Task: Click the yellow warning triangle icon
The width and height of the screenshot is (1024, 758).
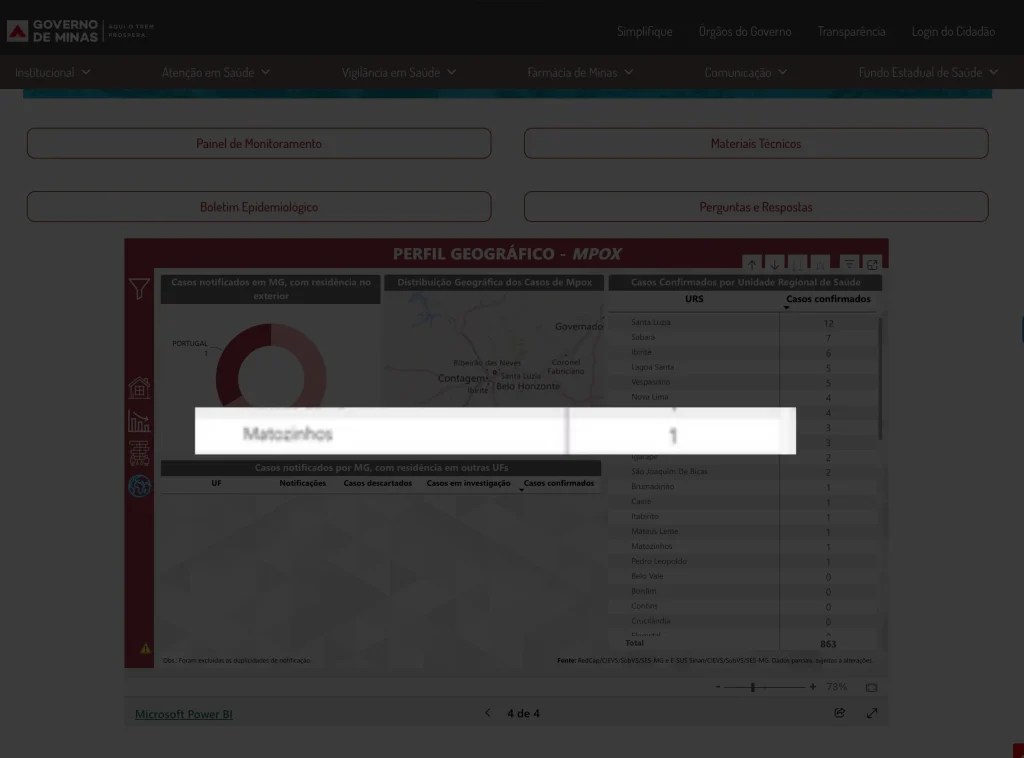Action: click(x=146, y=648)
